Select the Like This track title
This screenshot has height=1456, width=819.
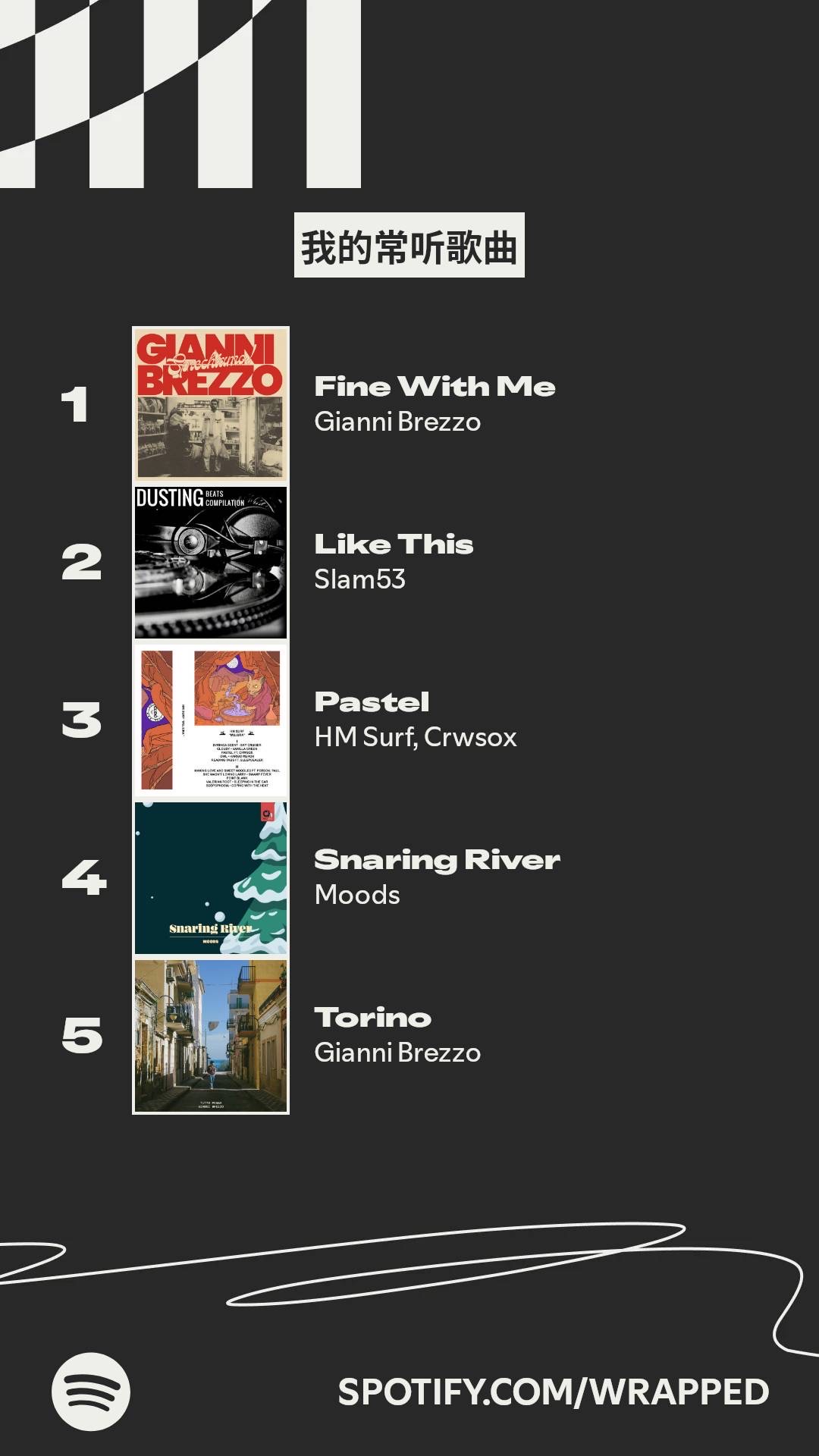394,544
